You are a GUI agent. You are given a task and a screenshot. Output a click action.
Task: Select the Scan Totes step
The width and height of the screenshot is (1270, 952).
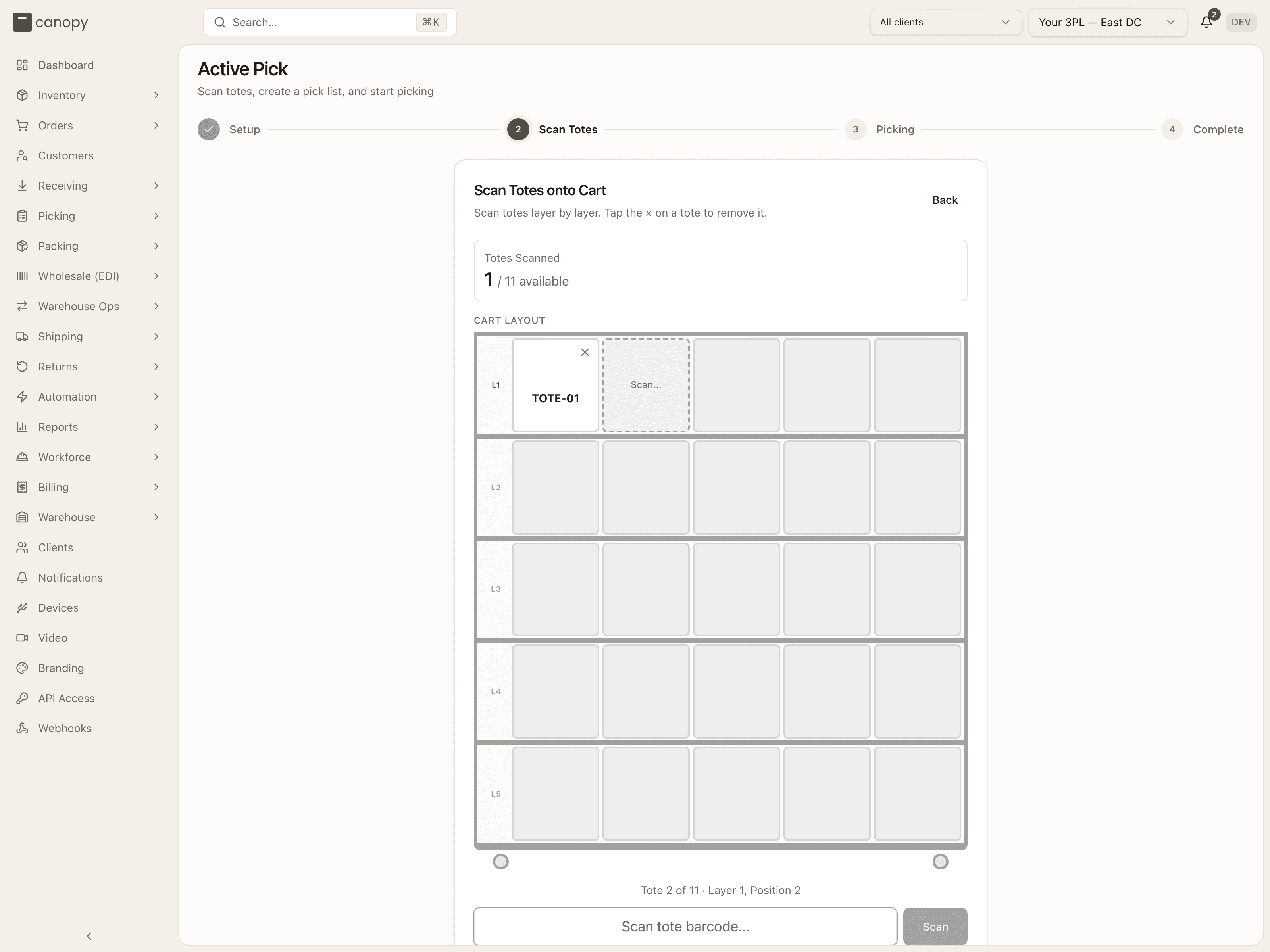point(552,130)
